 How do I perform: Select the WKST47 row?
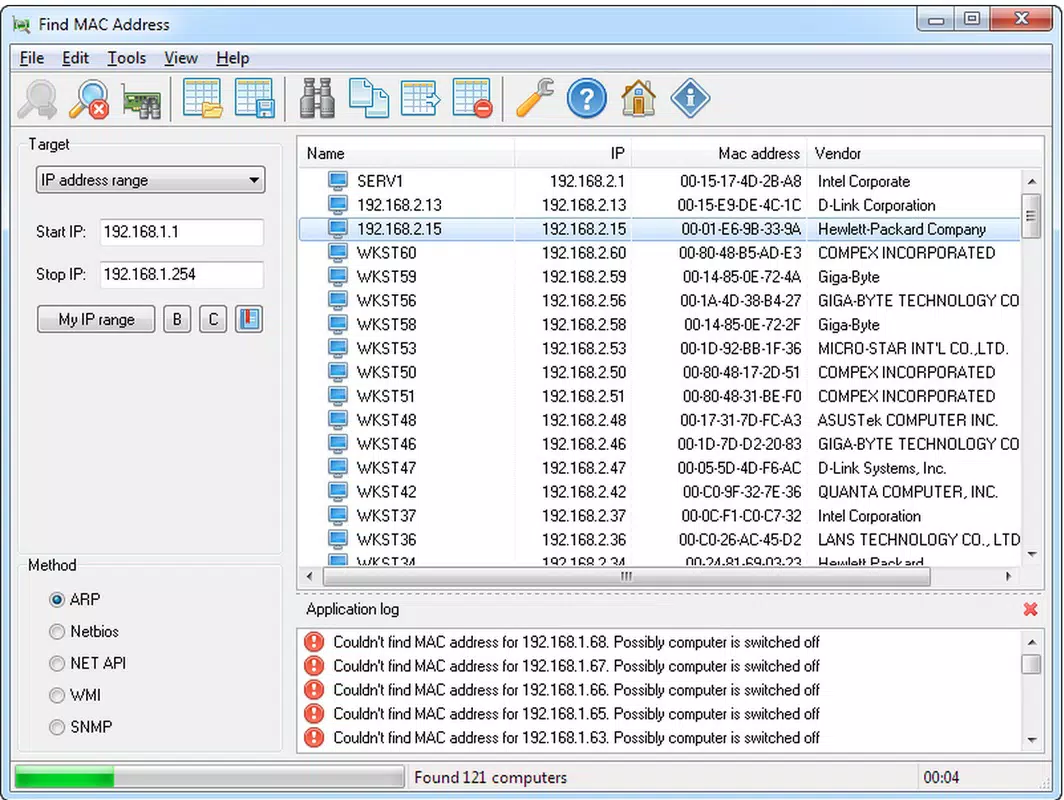[660, 468]
